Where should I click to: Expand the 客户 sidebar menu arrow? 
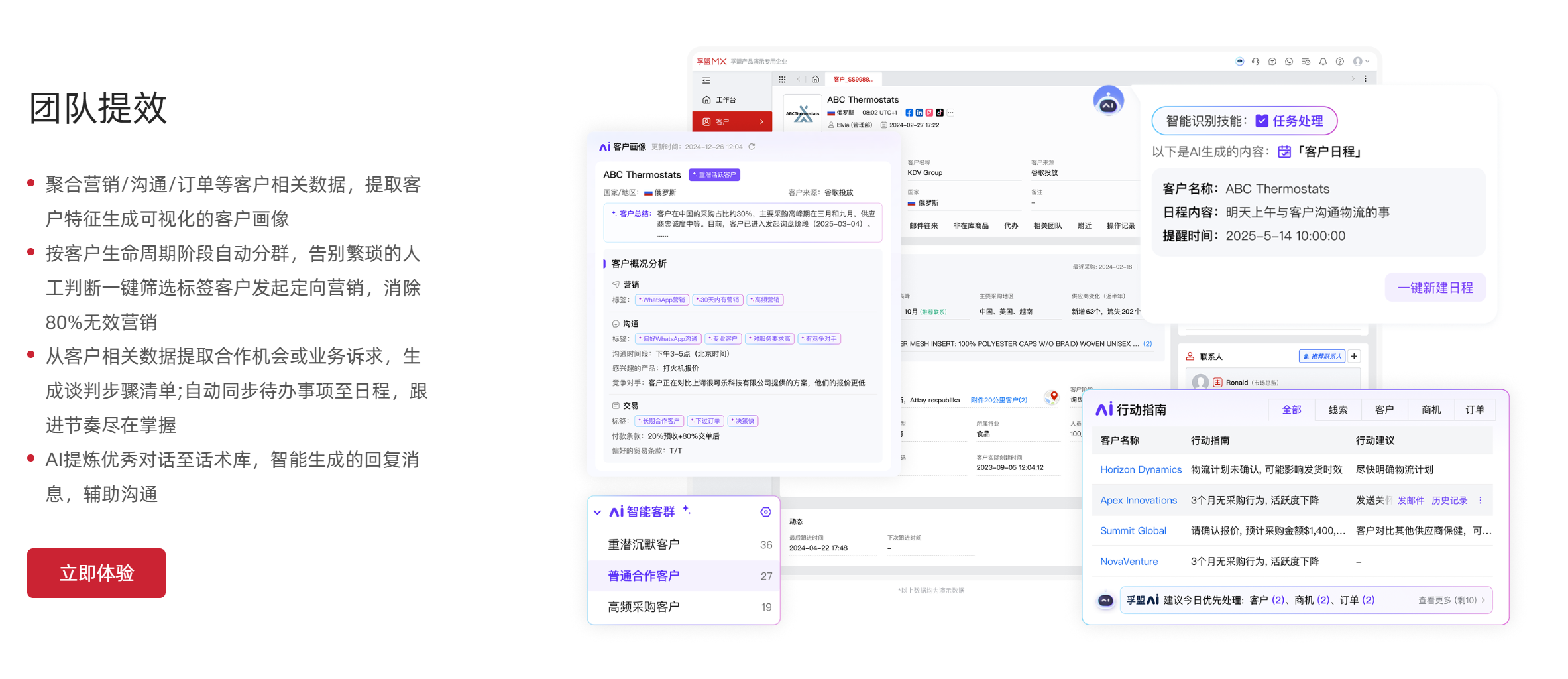click(761, 122)
